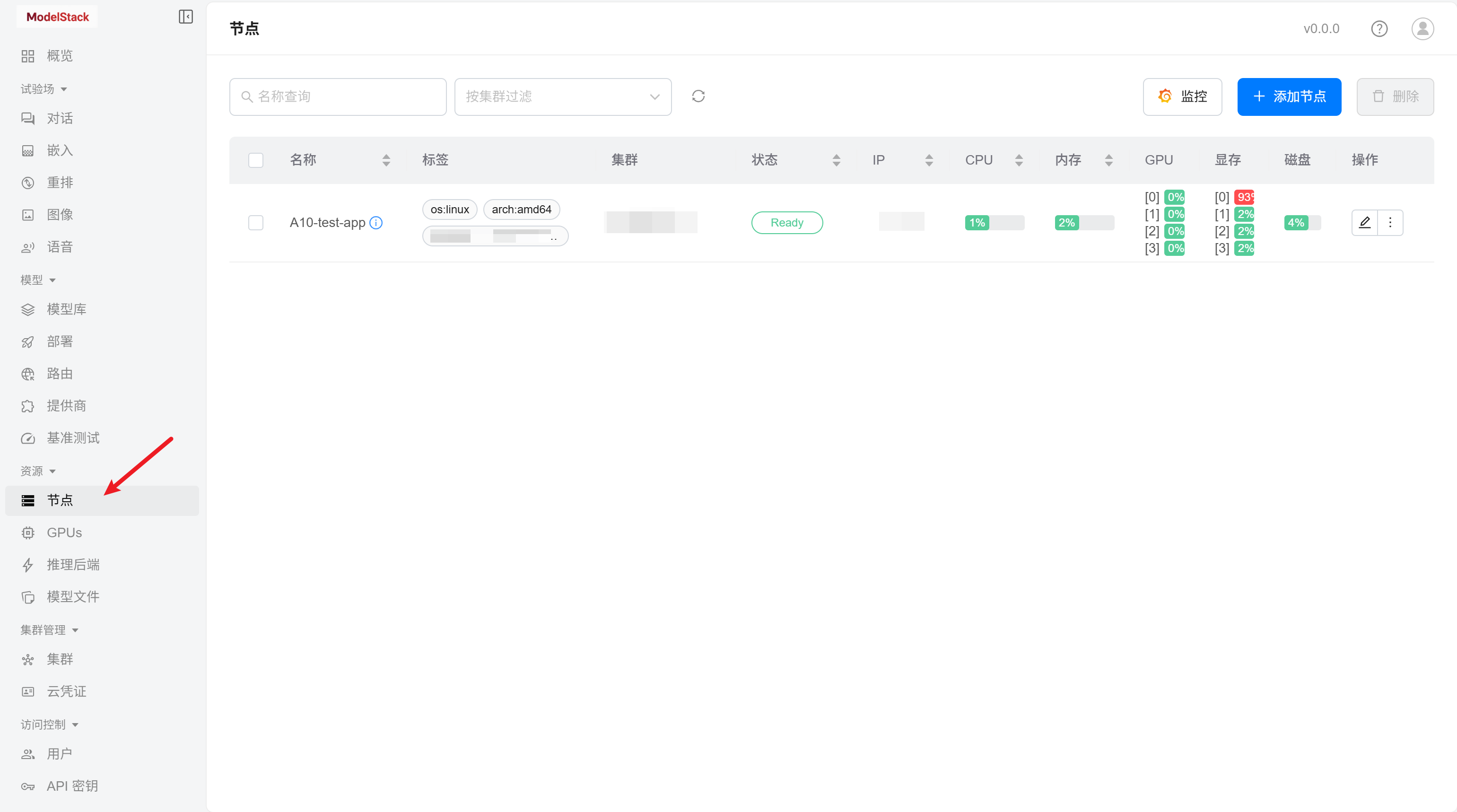Click the A10-test-app node name
Screen dimensions: 1457x812
point(328,223)
